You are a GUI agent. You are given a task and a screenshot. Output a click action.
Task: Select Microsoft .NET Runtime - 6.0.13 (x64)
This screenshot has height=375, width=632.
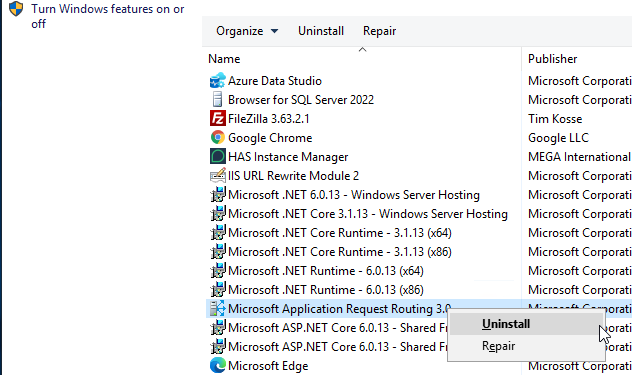click(x=326, y=271)
